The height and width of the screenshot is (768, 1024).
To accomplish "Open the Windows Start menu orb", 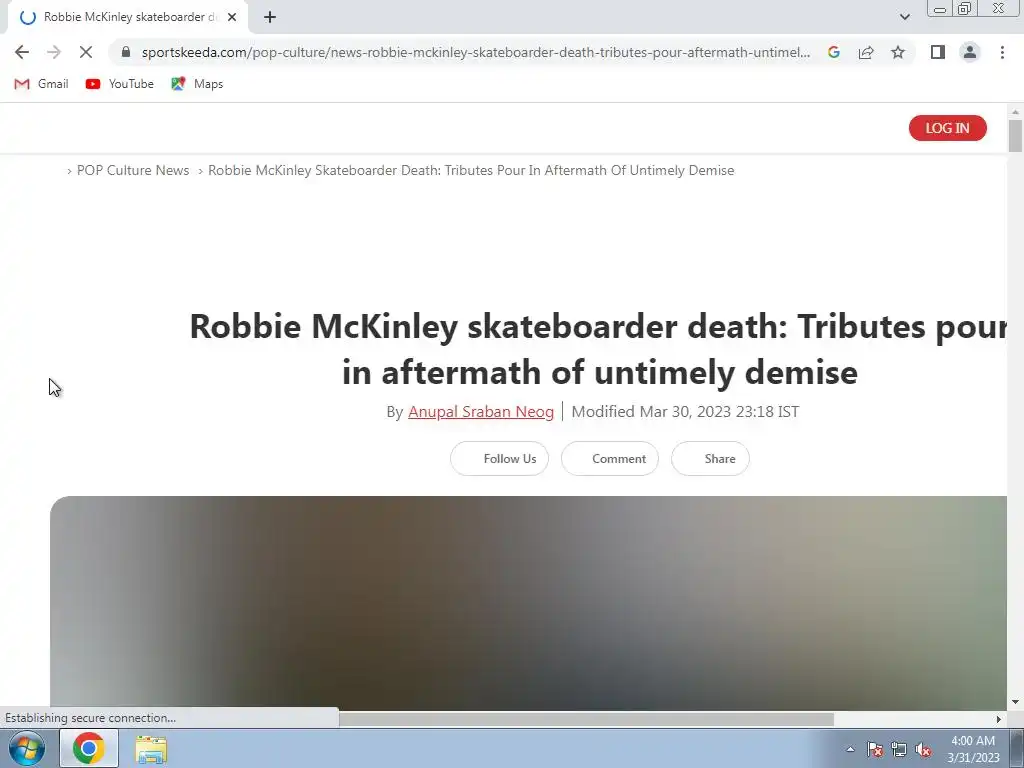I will [27, 748].
